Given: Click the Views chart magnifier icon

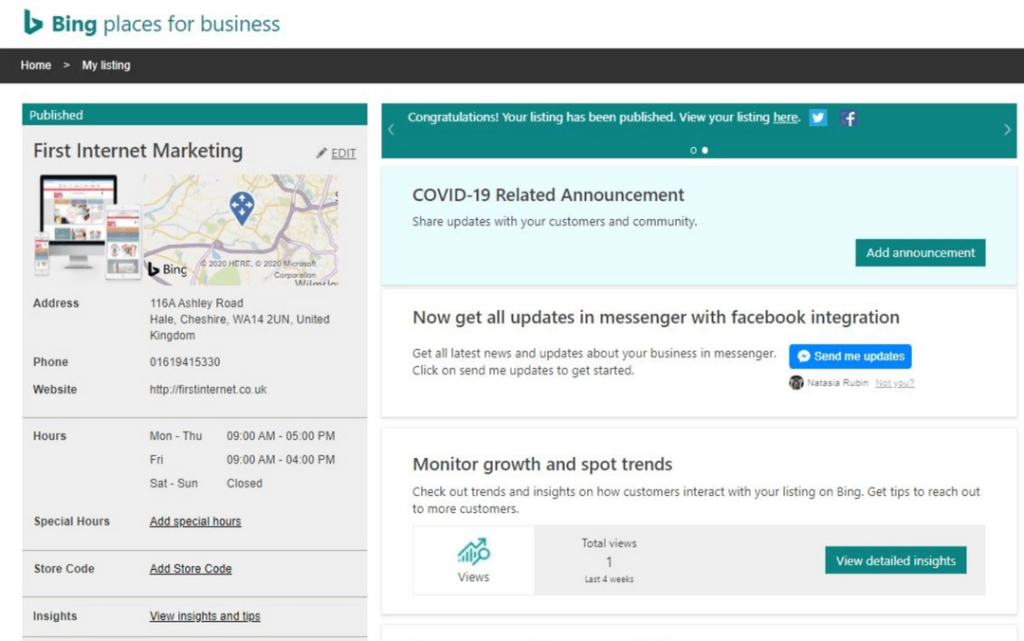Looking at the screenshot, I should (x=473, y=552).
